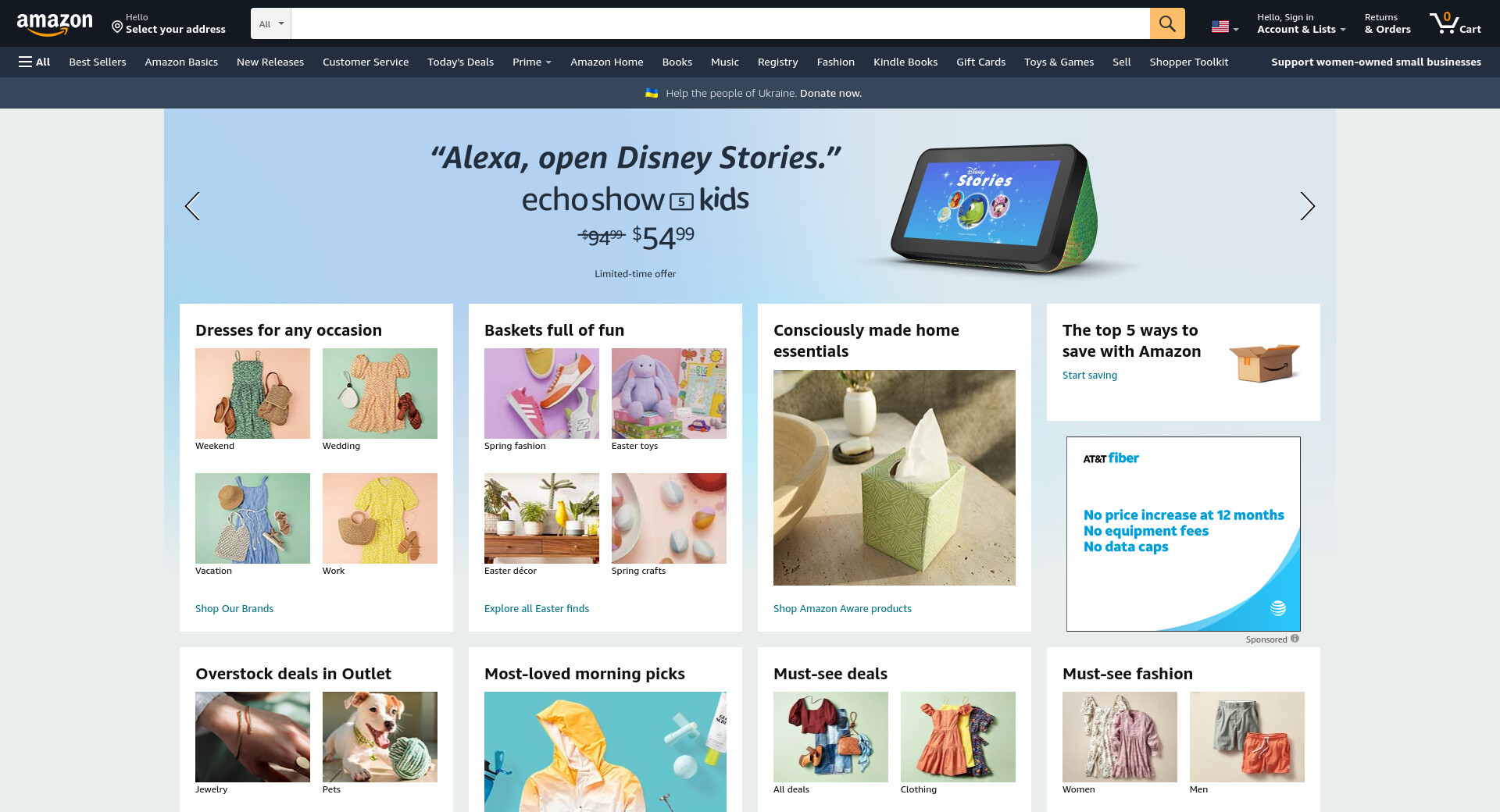This screenshot has height=812, width=1500.
Task: Expand the All search category dropdown
Action: click(271, 23)
